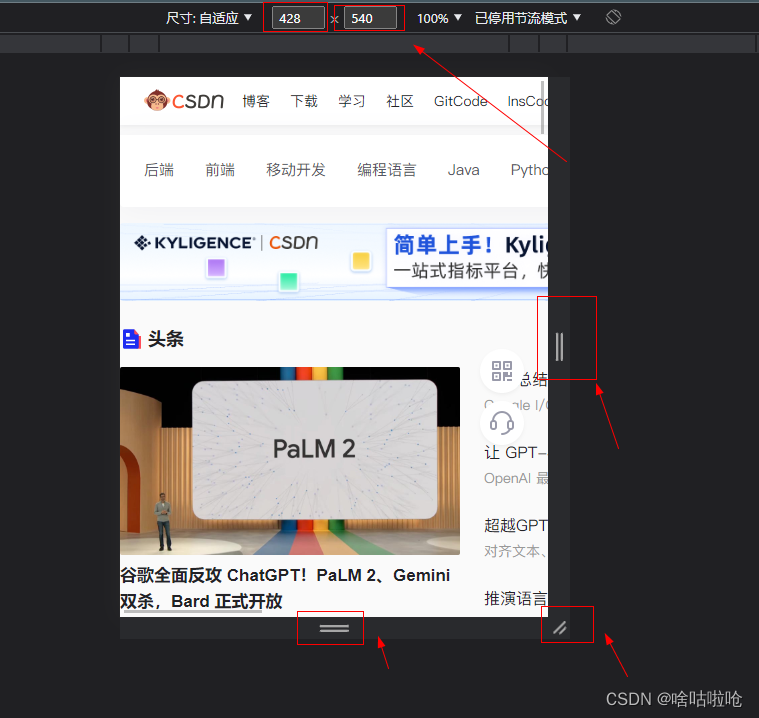Click the QR code floating icon

(501, 371)
